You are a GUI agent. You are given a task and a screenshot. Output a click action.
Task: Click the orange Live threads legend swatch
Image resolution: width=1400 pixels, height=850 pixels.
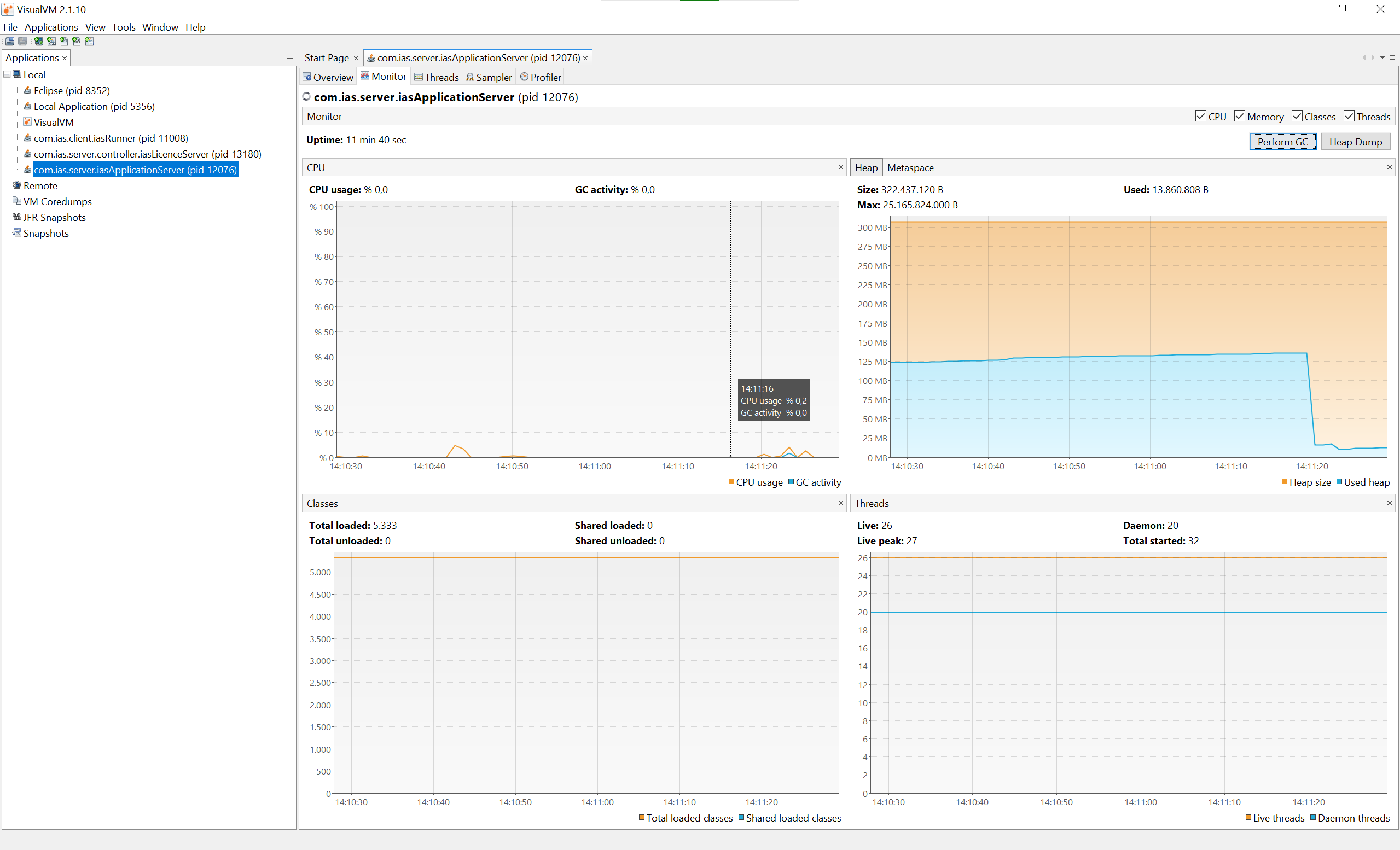click(1248, 818)
